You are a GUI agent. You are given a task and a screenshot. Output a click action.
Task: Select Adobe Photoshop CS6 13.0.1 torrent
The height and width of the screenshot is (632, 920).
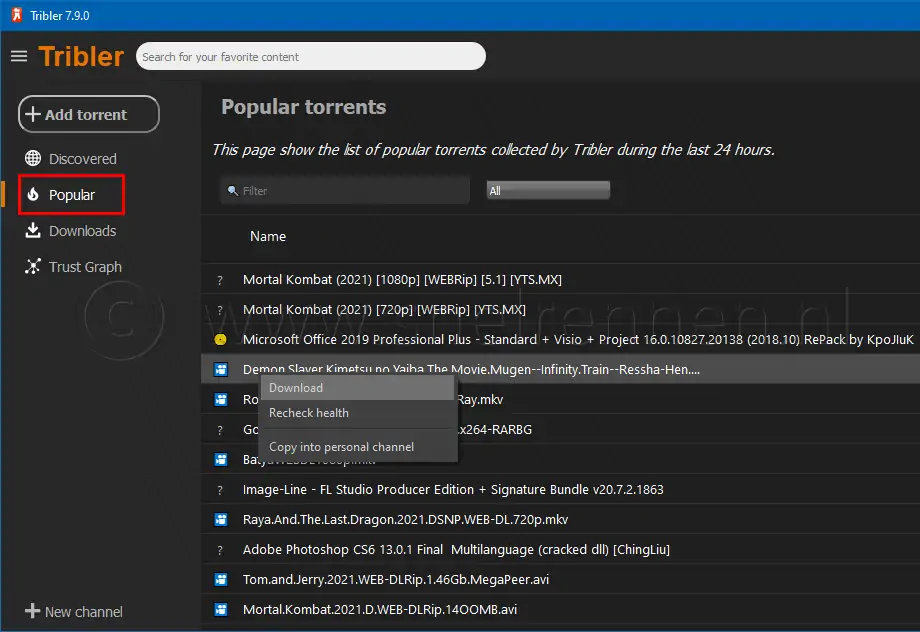pos(456,549)
